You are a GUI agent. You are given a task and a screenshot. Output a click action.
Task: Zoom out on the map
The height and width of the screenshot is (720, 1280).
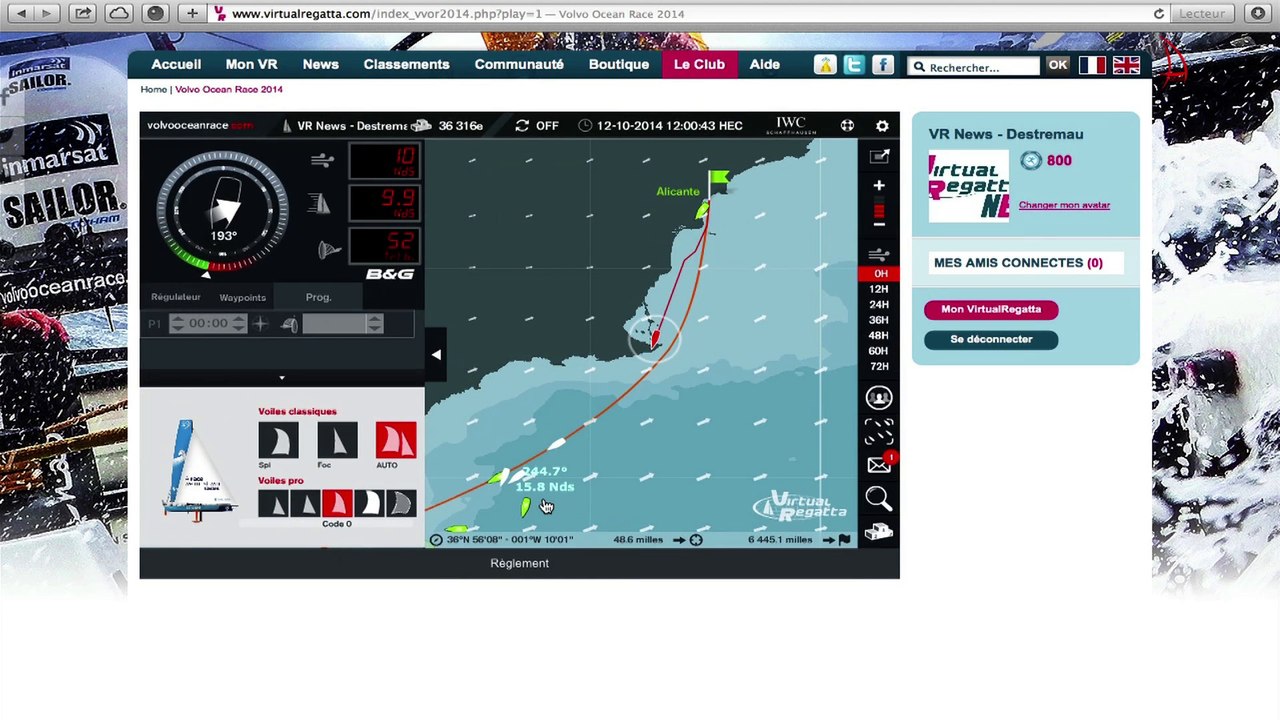[879, 225]
